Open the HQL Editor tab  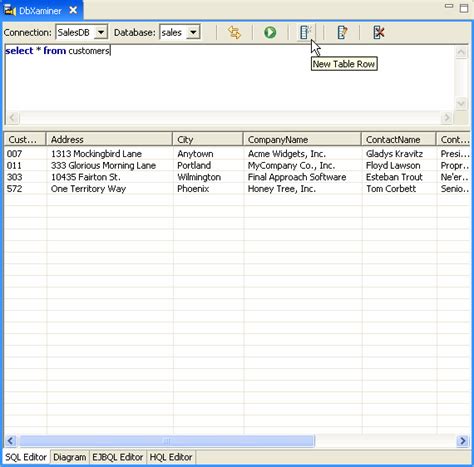point(171,457)
